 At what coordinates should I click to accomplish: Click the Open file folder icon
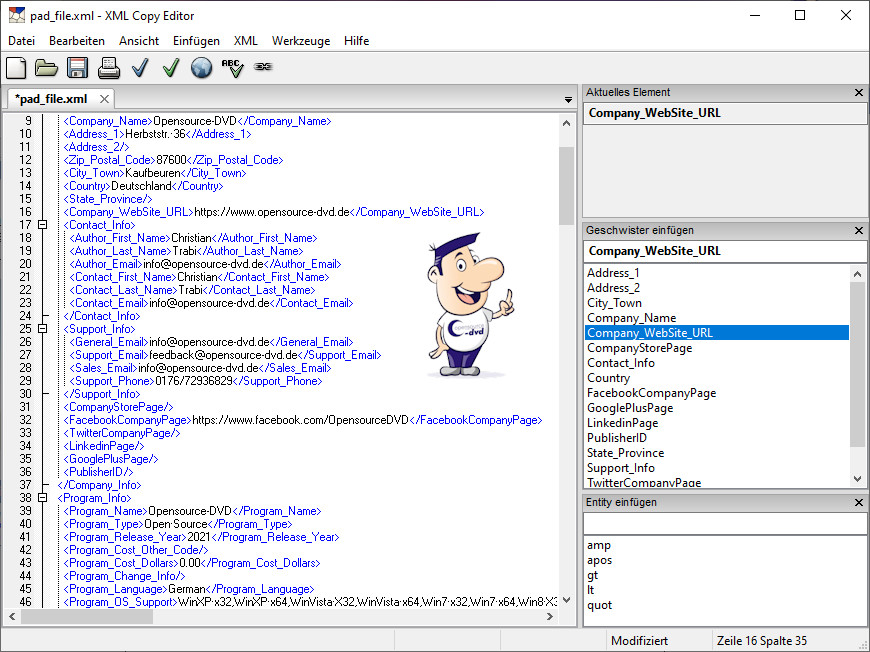46,68
